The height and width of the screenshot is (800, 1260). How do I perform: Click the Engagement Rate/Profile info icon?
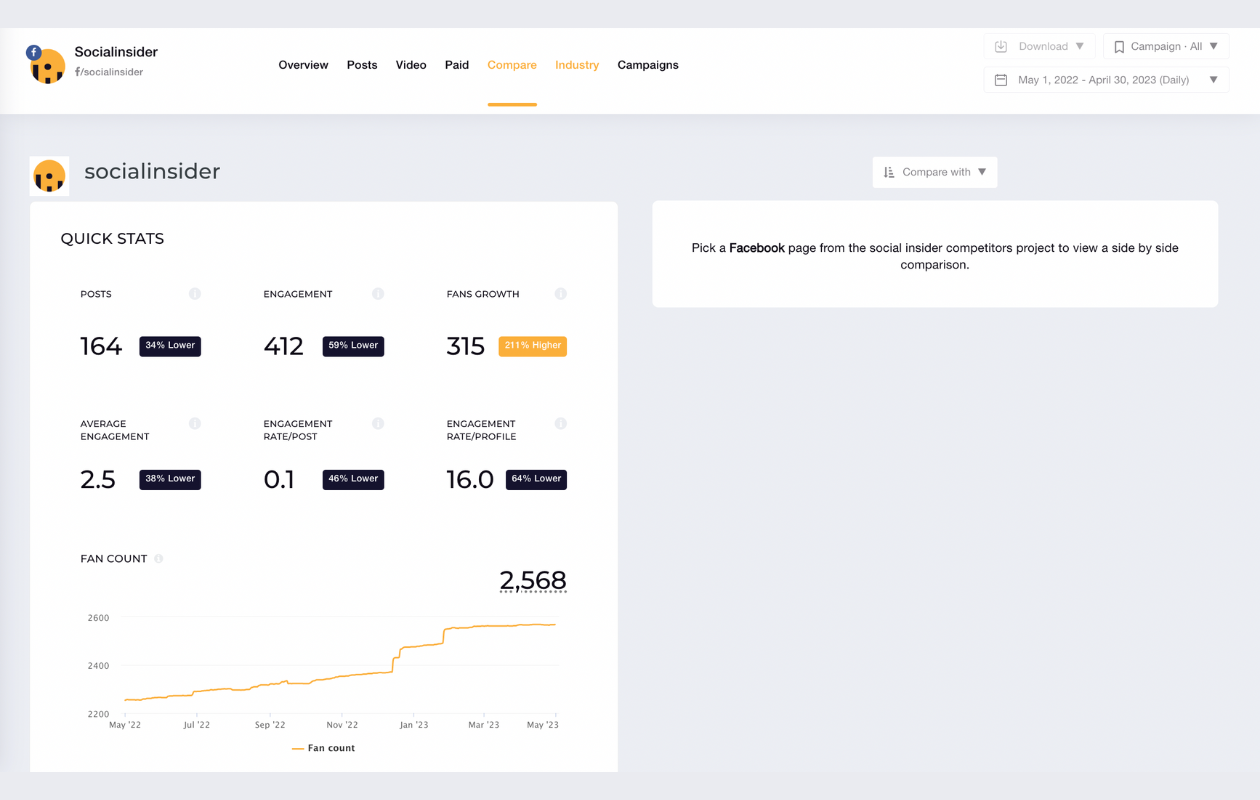pyautogui.click(x=561, y=424)
